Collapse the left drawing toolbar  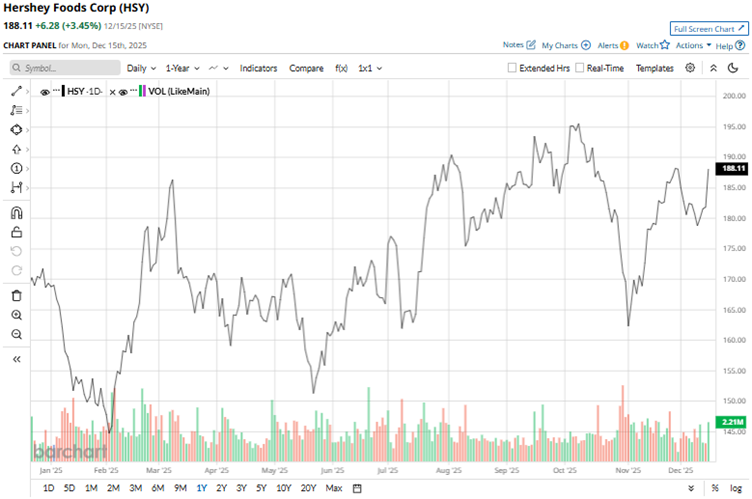(16, 359)
